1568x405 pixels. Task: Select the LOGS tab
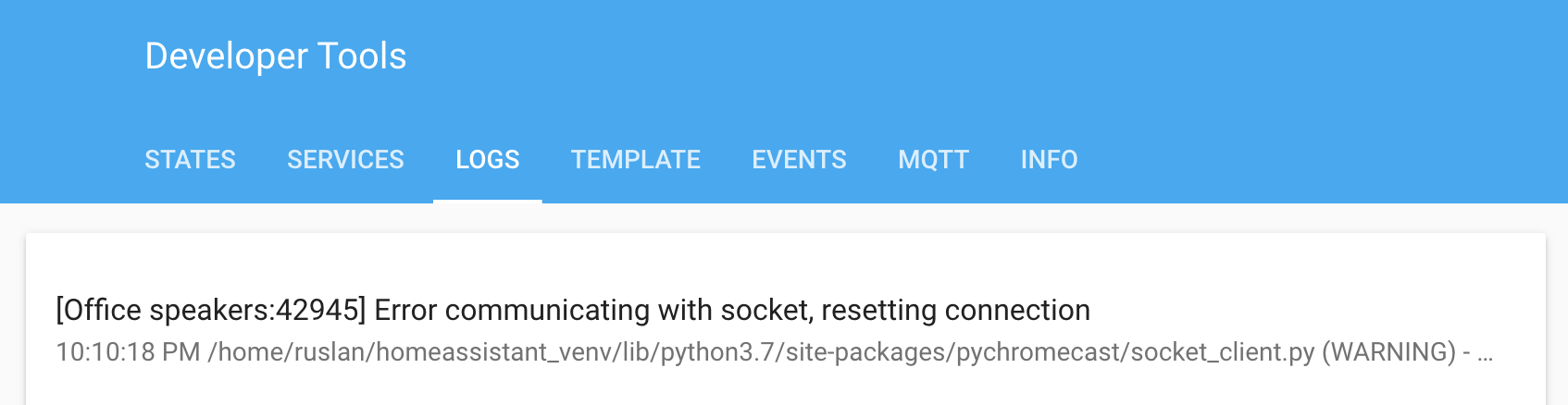tap(488, 160)
